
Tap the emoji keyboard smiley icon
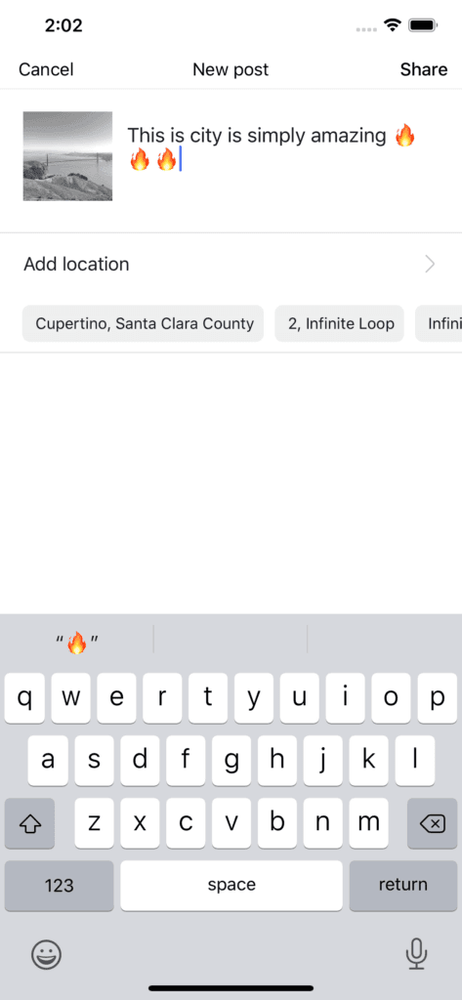click(x=47, y=955)
